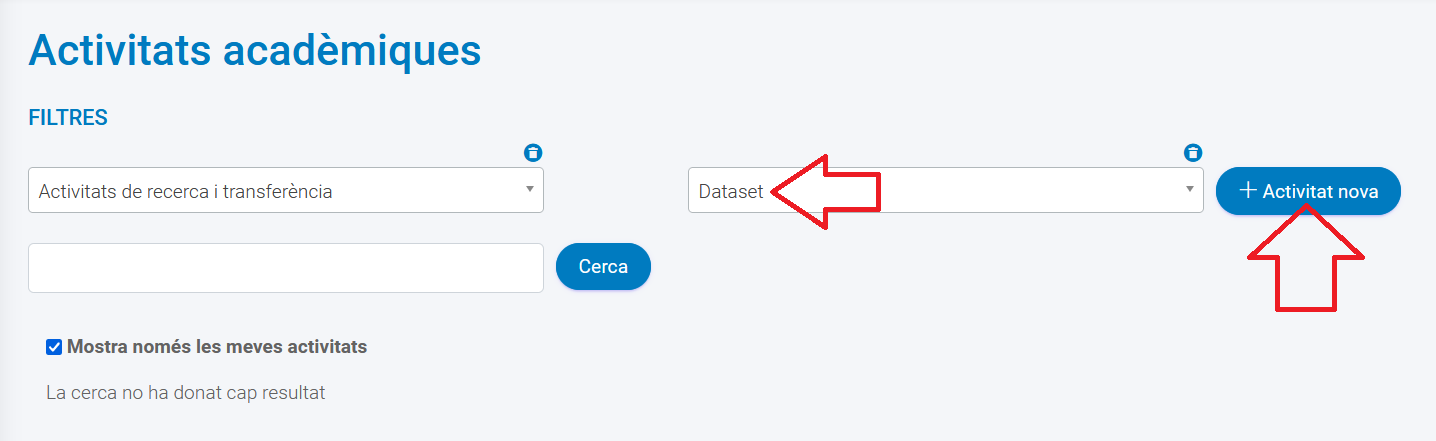The height and width of the screenshot is (441, 1436).
Task: Clear the research activities filter using its trash icon
Action: click(x=534, y=153)
